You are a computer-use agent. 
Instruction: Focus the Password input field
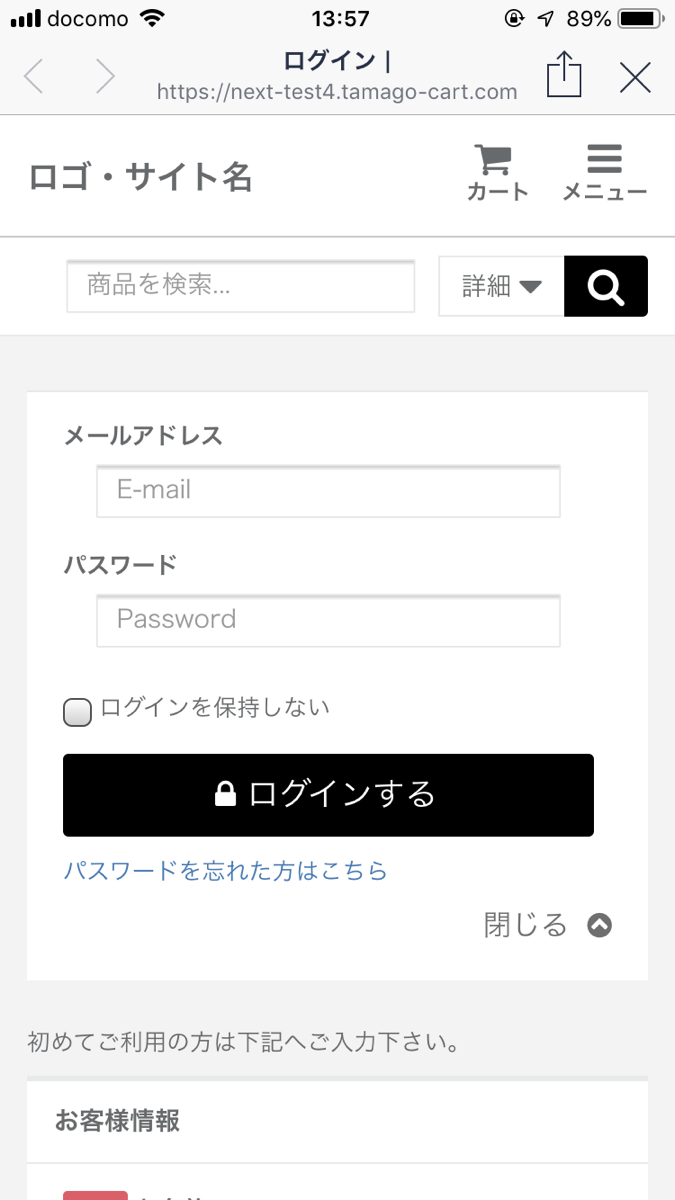click(328, 620)
